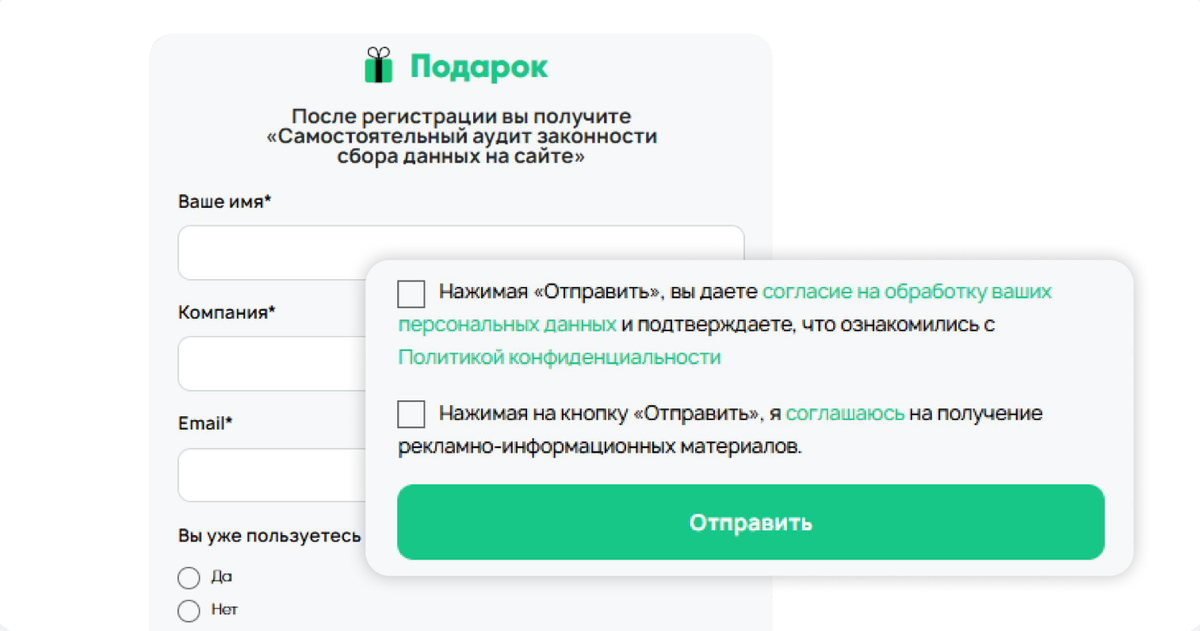Screen dimensions: 1200x631
Task: Select the «Нет» radio button
Action: click(189, 610)
